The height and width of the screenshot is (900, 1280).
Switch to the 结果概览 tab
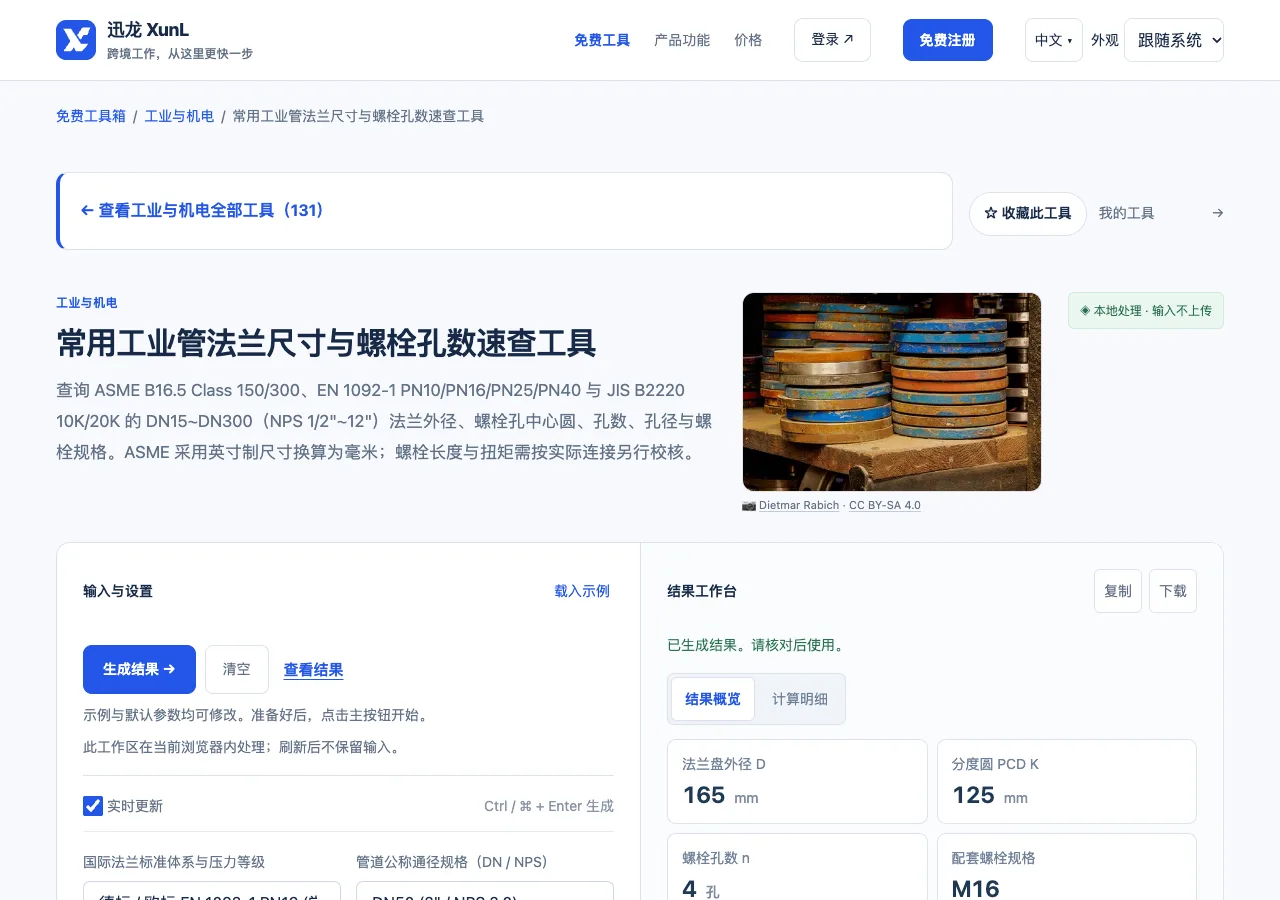click(x=713, y=699)
